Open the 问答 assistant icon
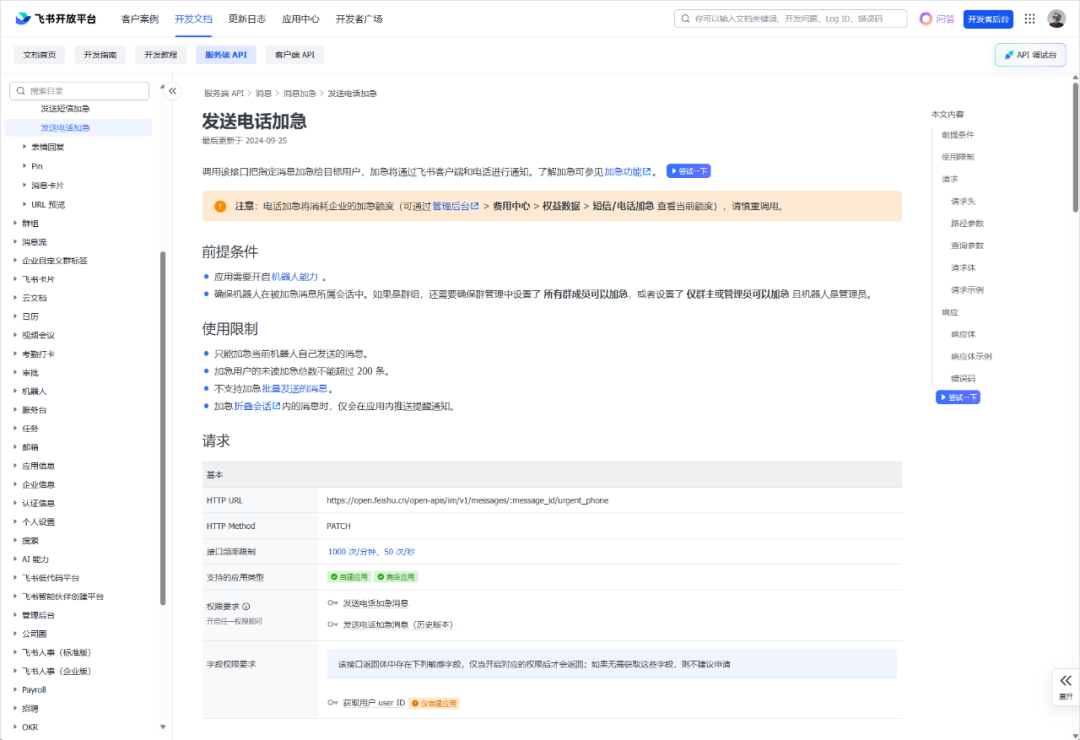This screenshot has height=740, width=1080. (x=926, y=18)
